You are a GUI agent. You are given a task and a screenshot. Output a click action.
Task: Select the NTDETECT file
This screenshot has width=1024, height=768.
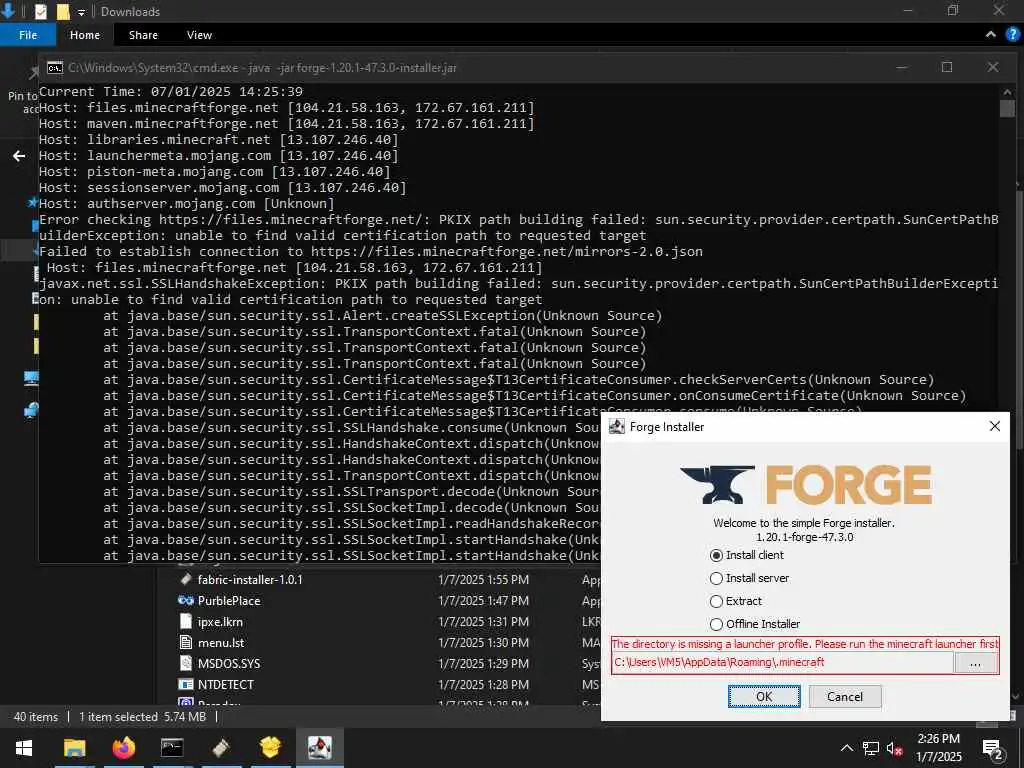tap(225, 684)
